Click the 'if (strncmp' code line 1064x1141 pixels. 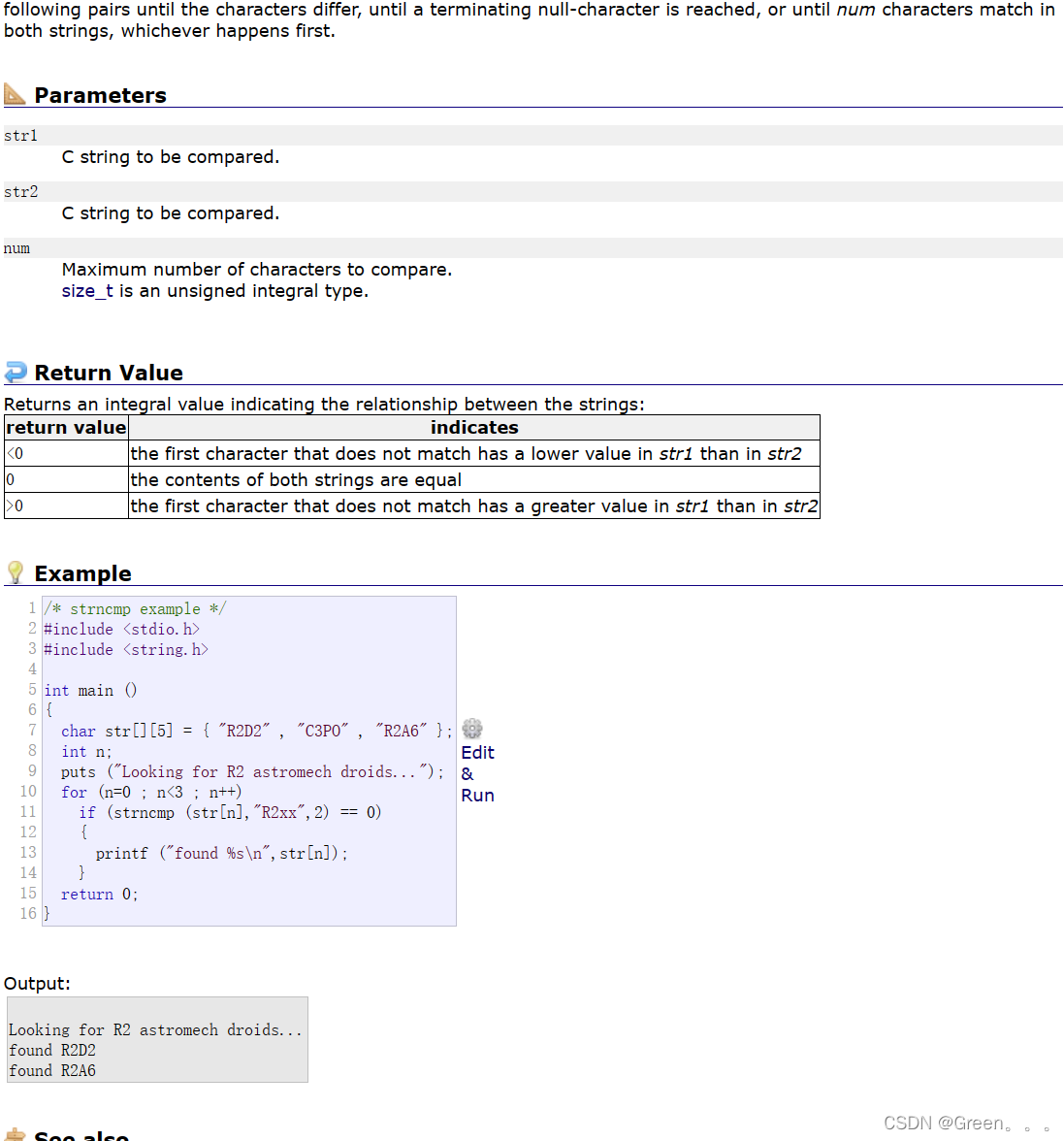tap(231, 813)
